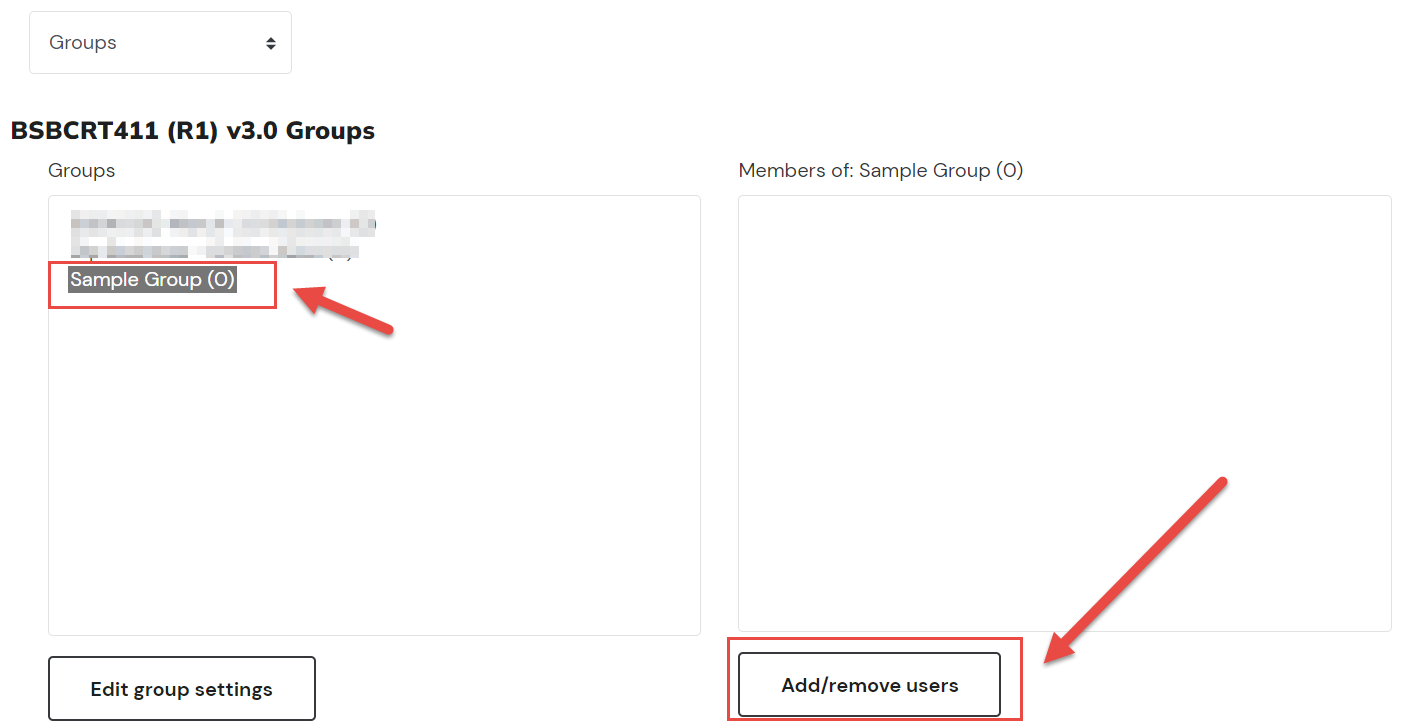The width and height of the screenshot is (1425, 721).
Task: Select the first blurred group entry
Action: (x=222, y=224)
